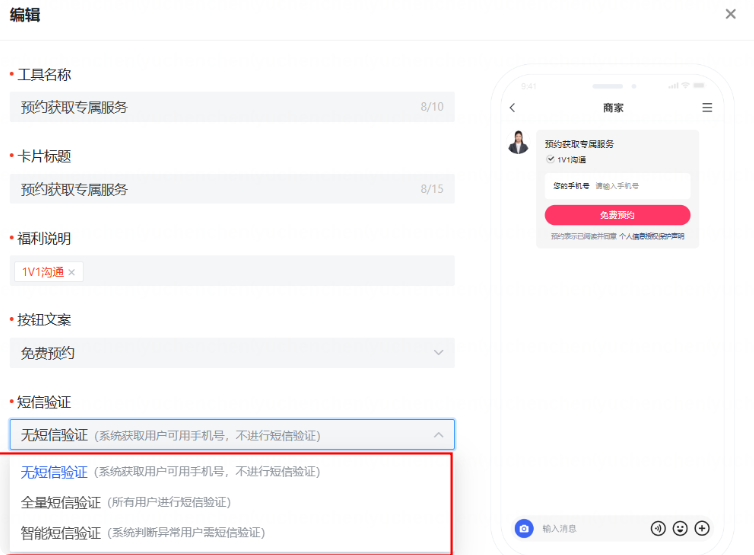754x555 pixels.
Task: Open the 按钮文案 dropdown showing 免费预约
Action: tap(232, 353)
